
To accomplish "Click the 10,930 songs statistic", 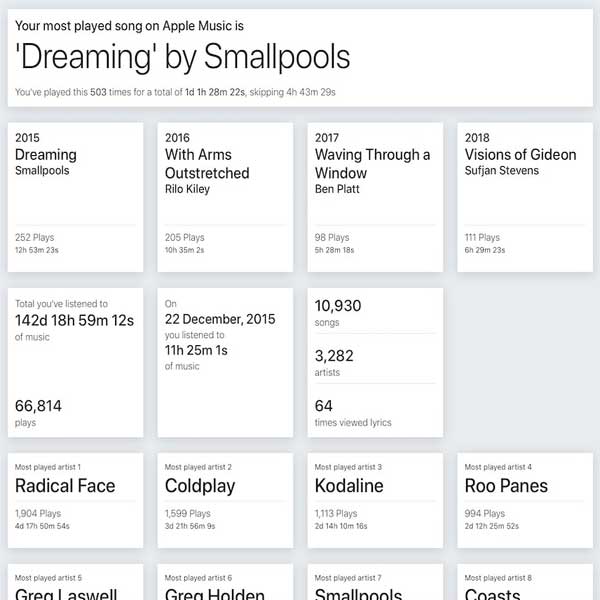I will (338, 313).
